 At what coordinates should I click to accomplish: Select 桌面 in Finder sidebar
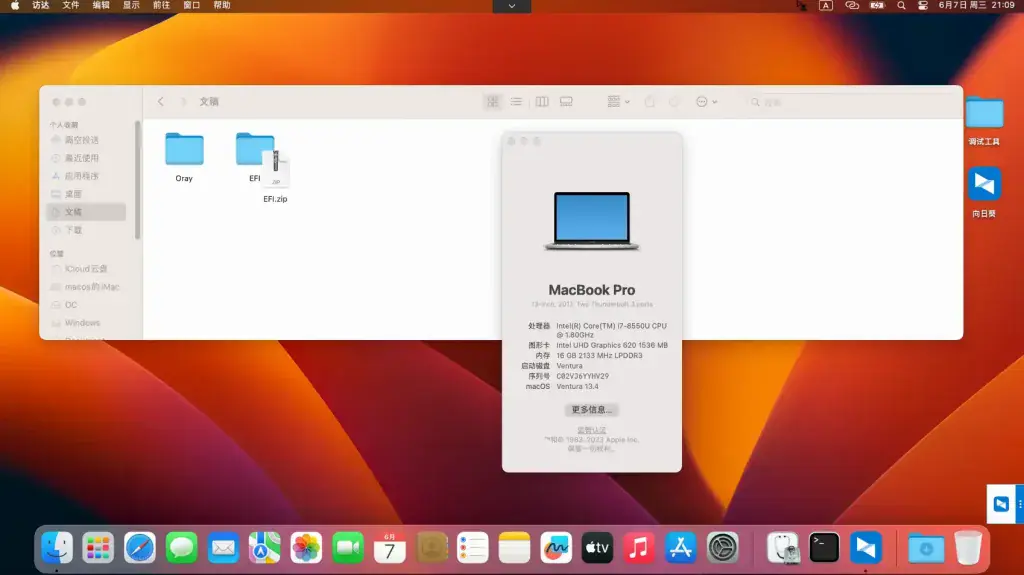coord(86,194)
